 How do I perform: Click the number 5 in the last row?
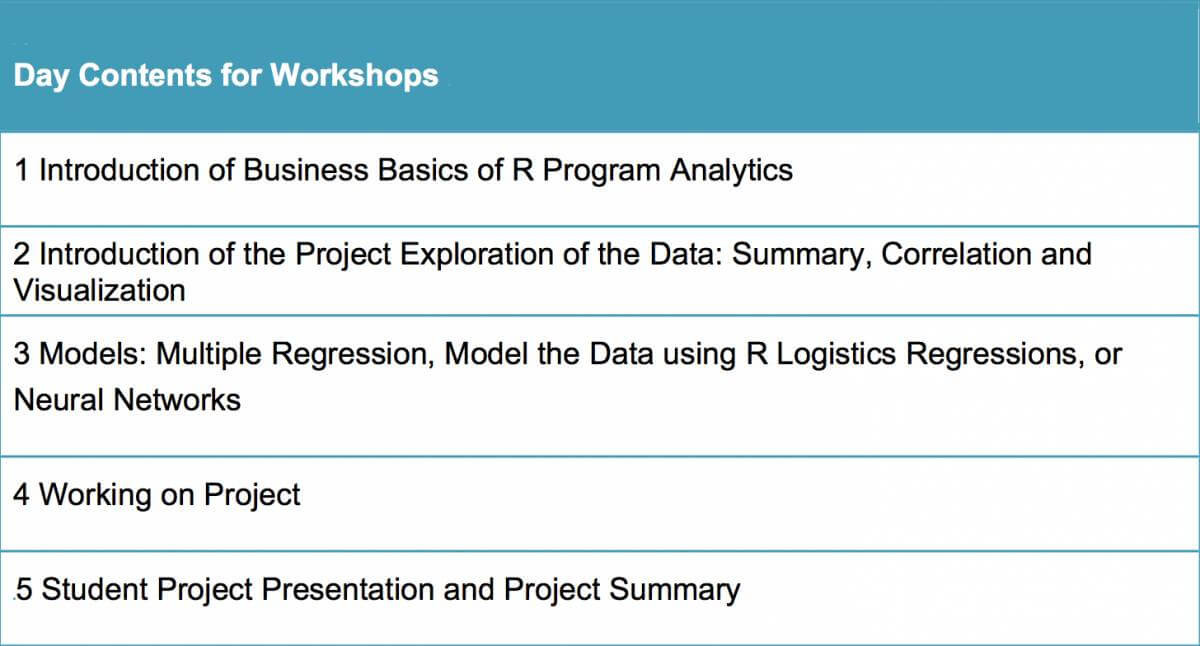[x=24, y=590]
